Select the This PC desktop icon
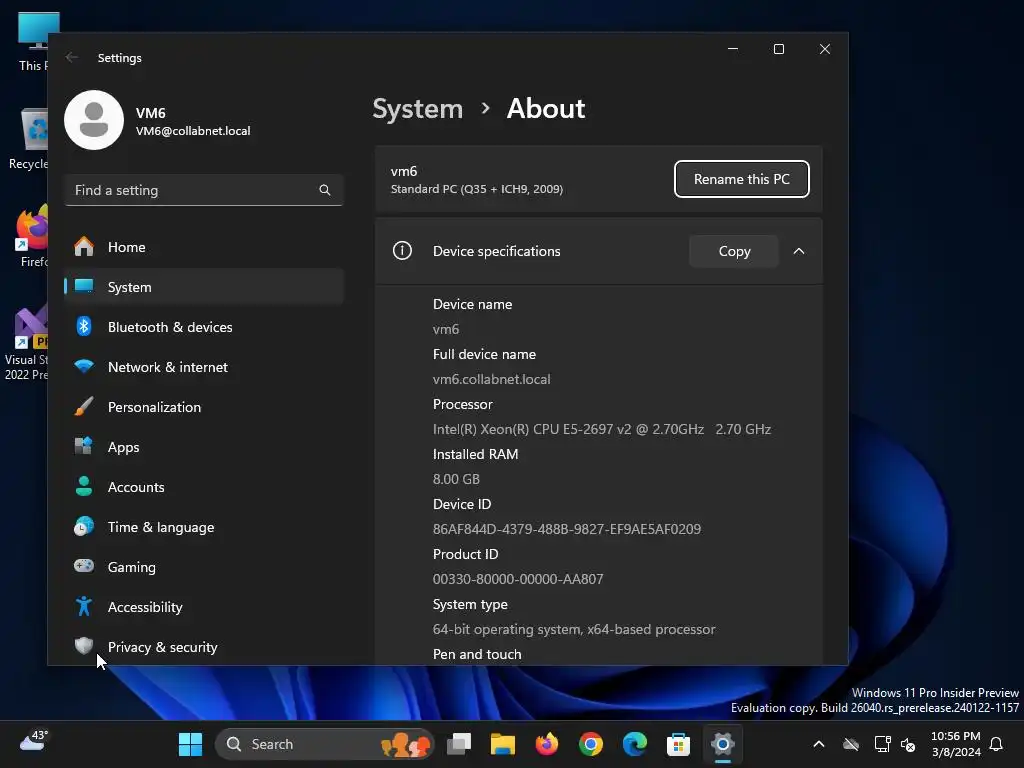Image resolution: width=1024 pixels, height=768 pixels. 33,42
